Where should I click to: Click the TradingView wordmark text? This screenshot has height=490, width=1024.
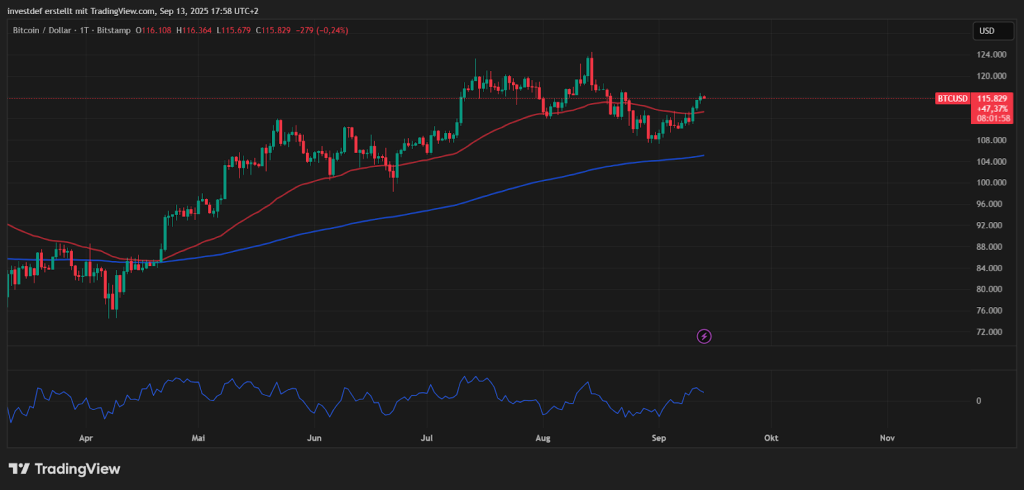pyautogui.click(x=77, y=468)
